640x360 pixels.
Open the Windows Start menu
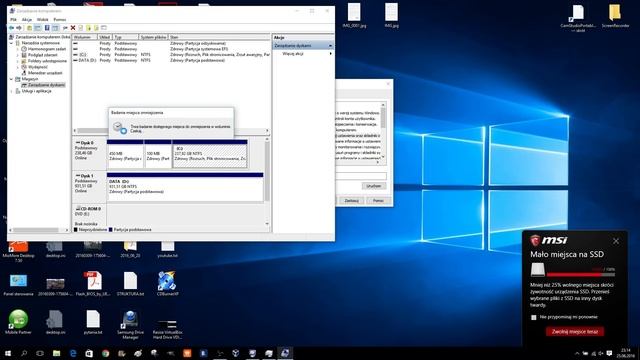8,353
